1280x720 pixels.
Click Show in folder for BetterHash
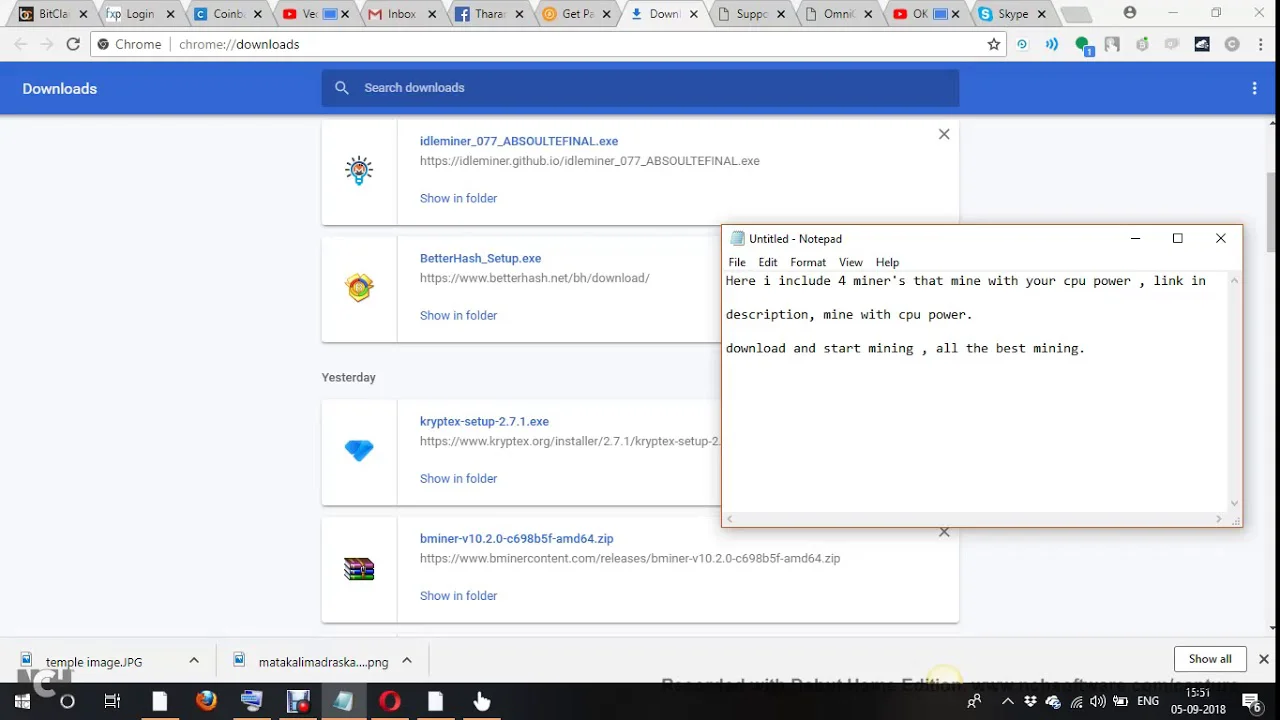pos(458,315)
